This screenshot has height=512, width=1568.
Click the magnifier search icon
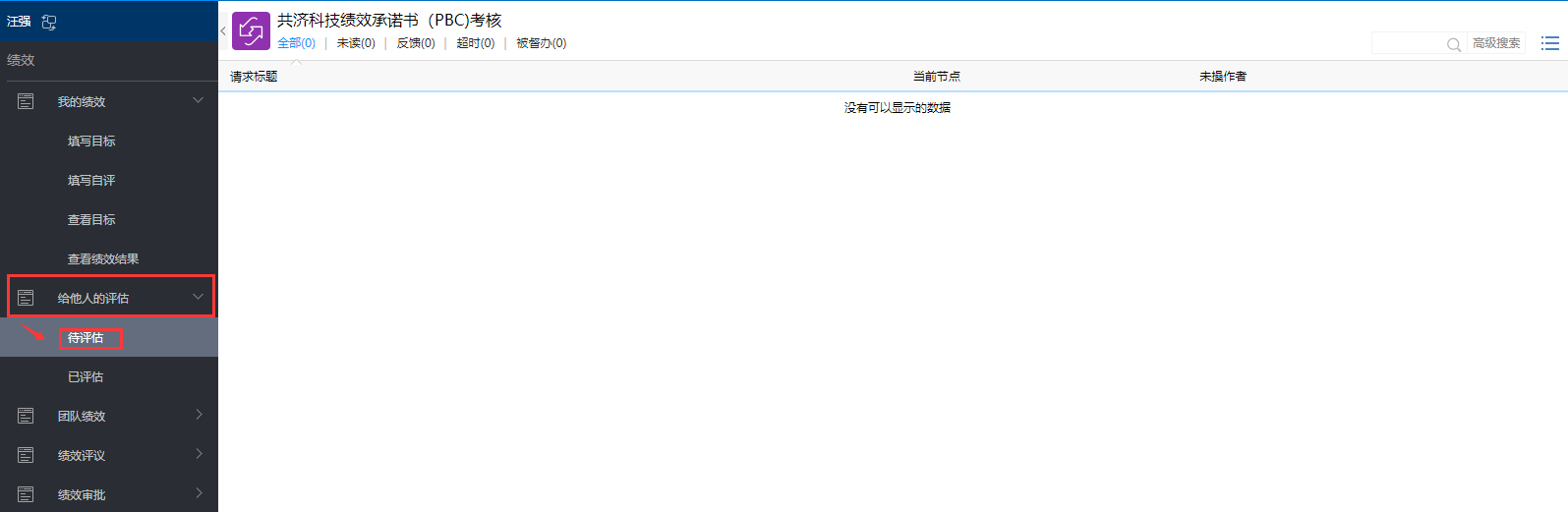click(1453, 44)
